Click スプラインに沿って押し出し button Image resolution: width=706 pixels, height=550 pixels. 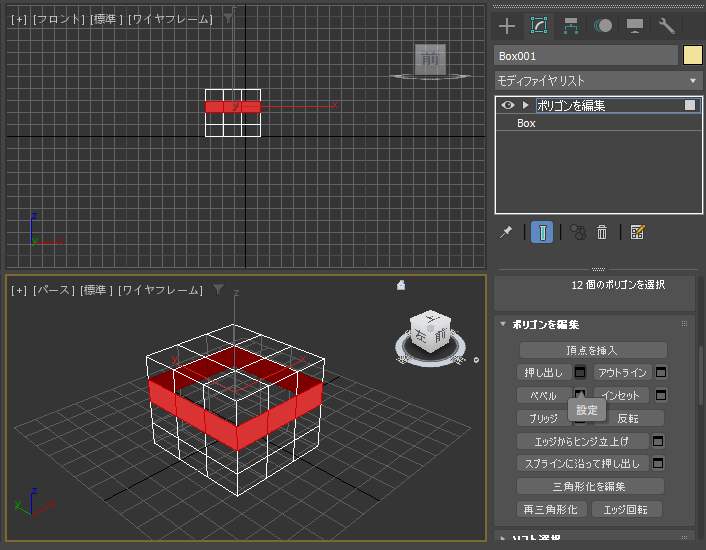click(582, 464)
